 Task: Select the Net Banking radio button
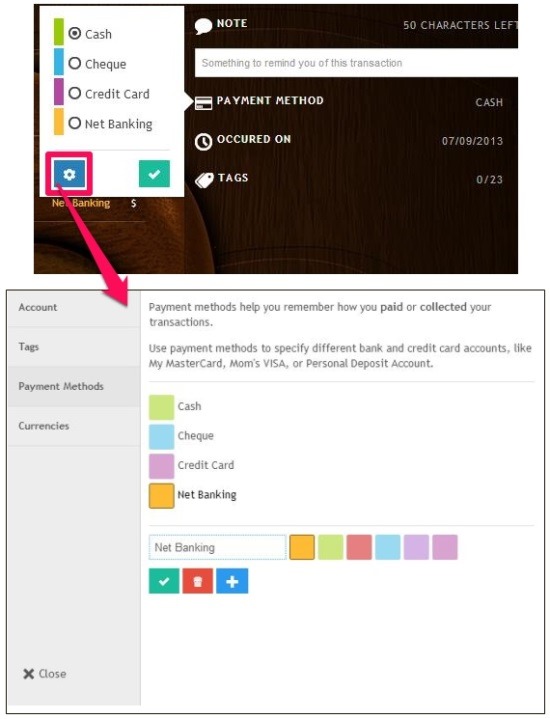[74, 123]
